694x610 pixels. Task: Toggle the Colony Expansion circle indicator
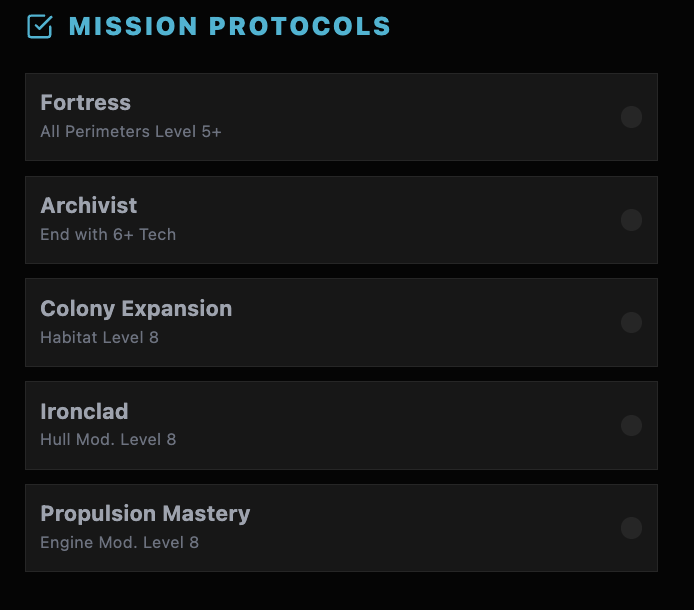[x=631, y=322]
